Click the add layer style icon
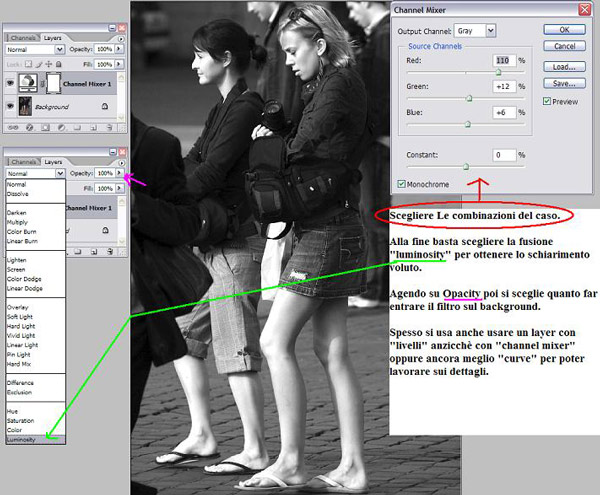 click(27, 127)
